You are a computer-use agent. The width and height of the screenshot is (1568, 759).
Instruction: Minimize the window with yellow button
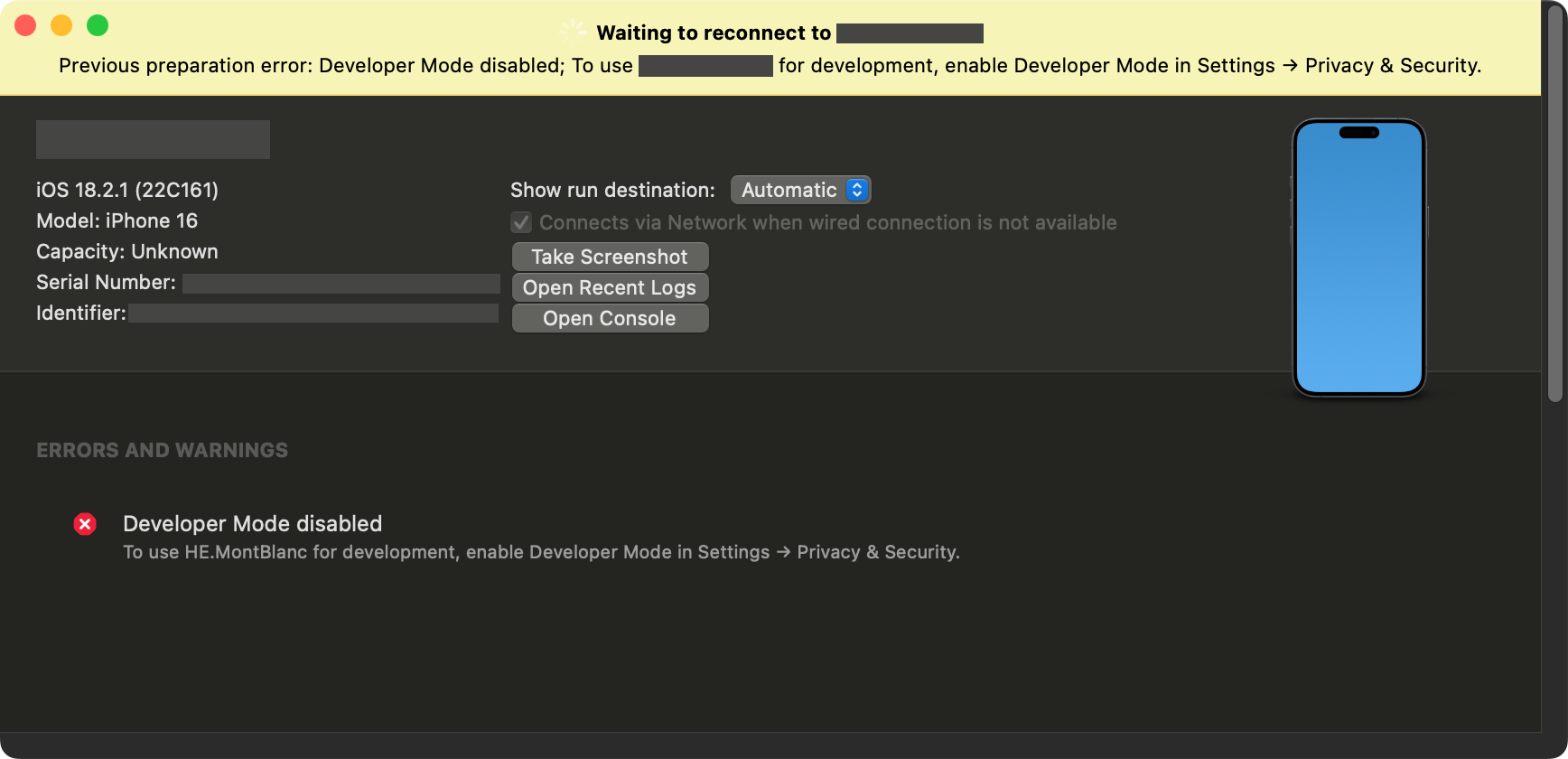tap(61, 25)
